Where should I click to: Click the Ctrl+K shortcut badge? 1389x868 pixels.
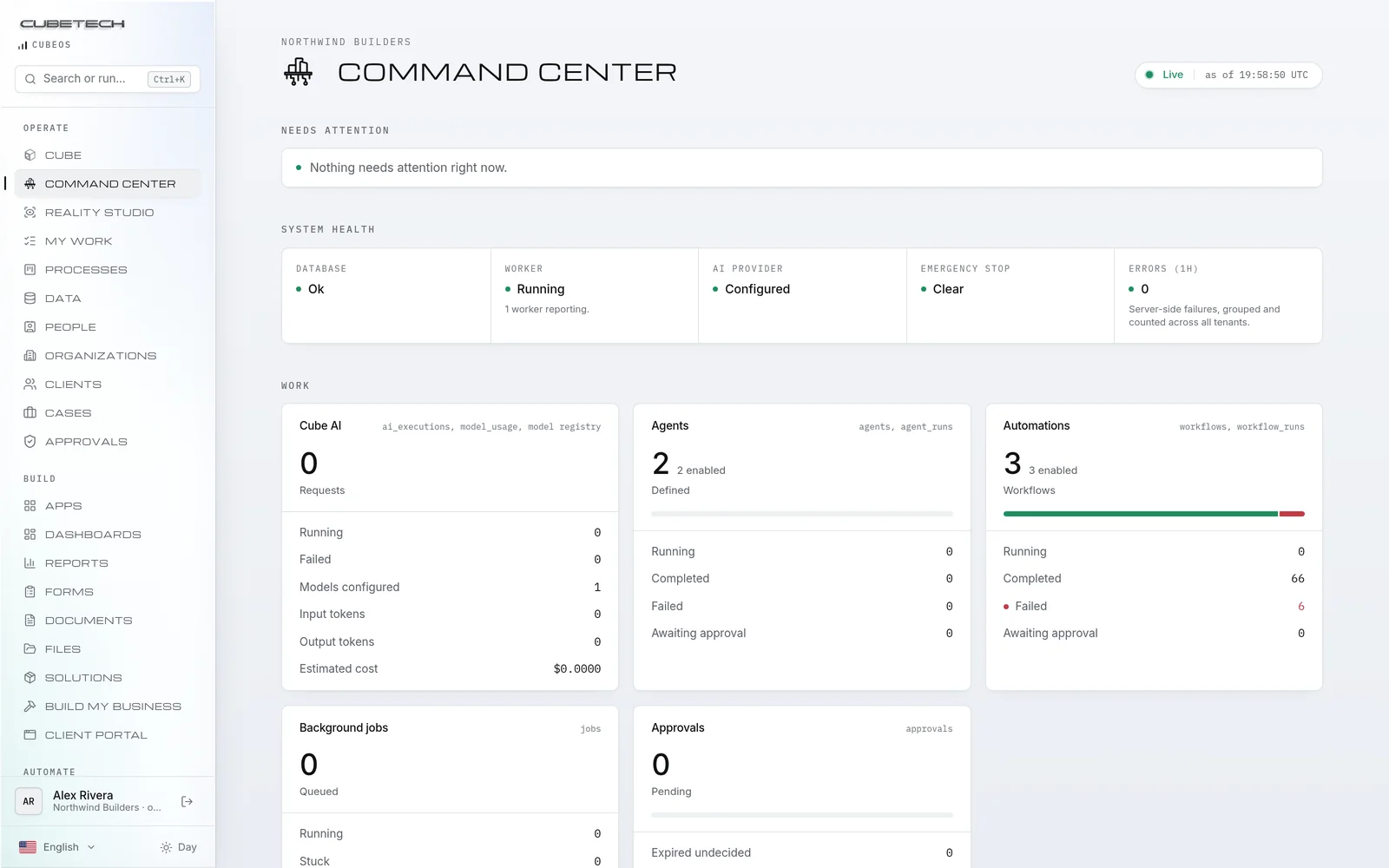click(169, 79)
